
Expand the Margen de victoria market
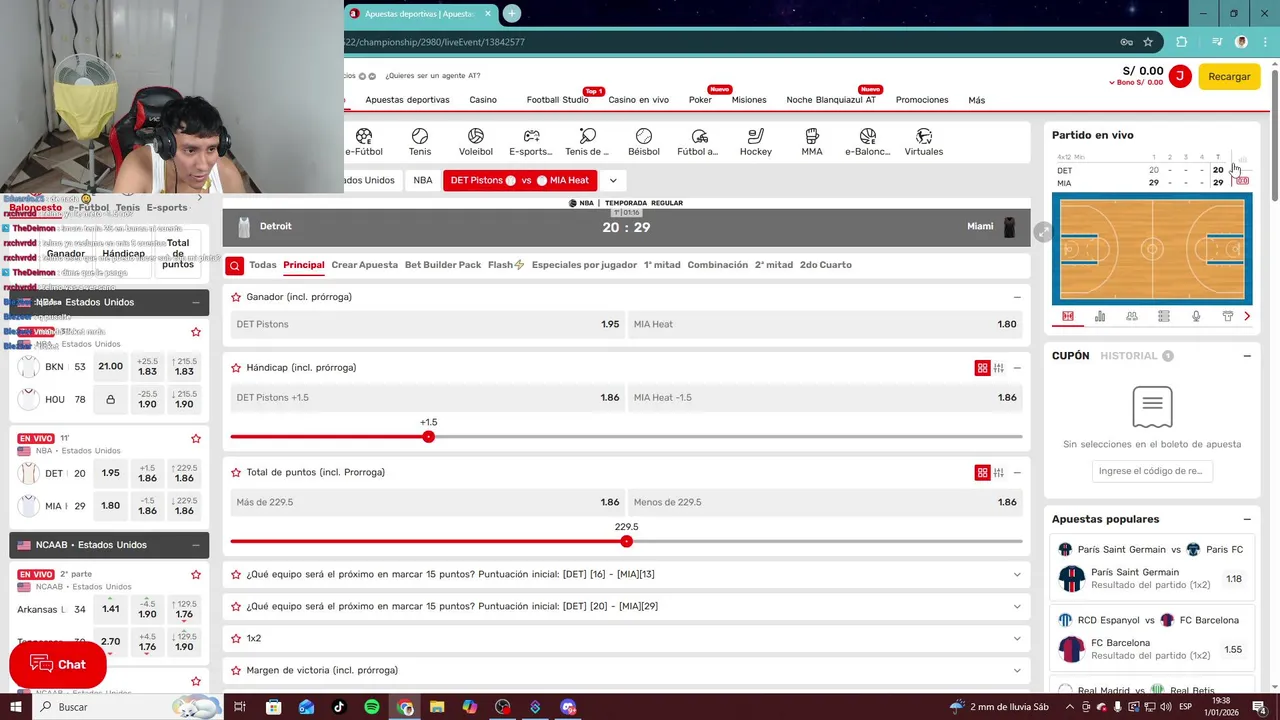[1017, 671]
